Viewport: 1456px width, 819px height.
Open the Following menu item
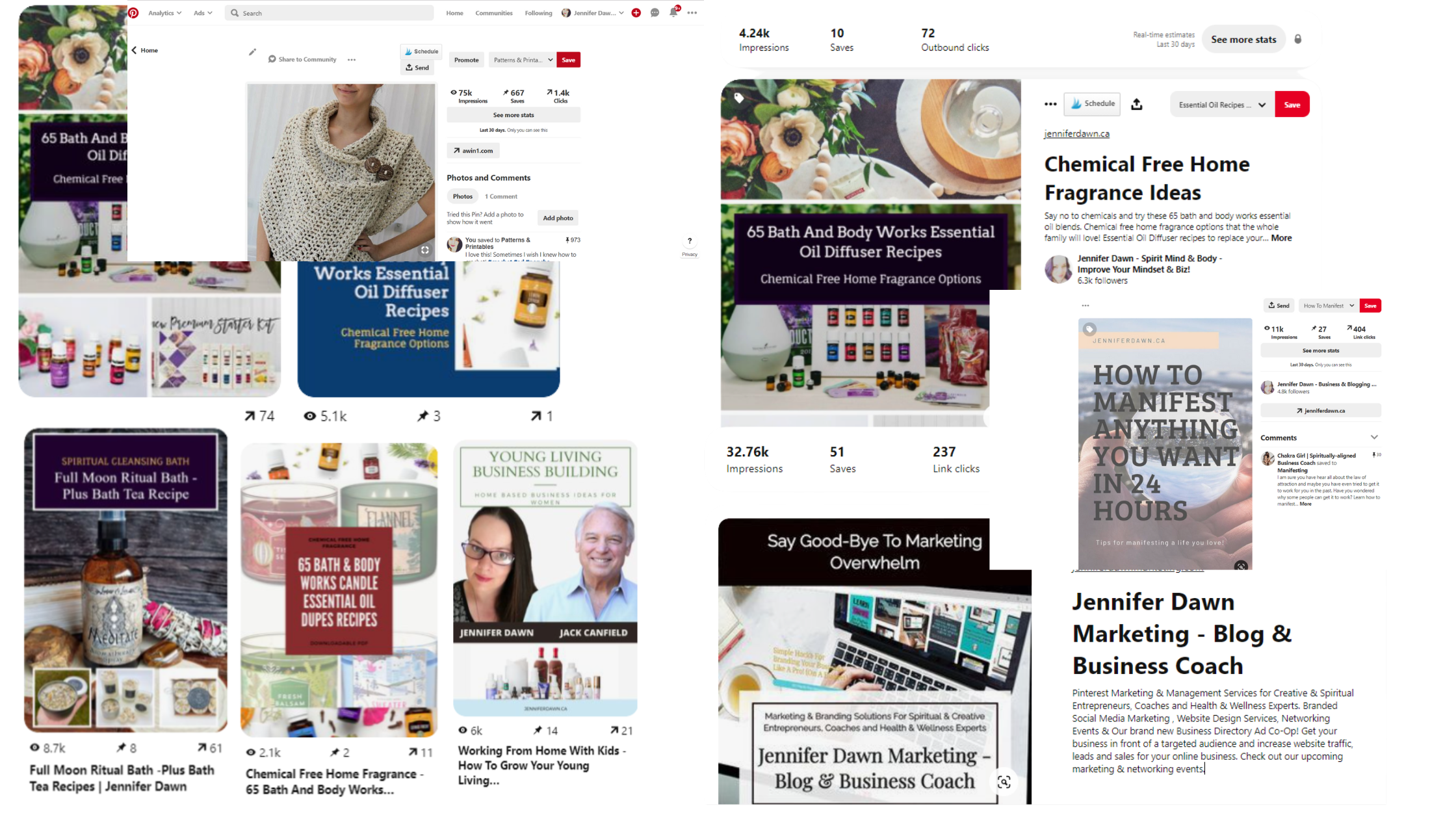(538, 13)
